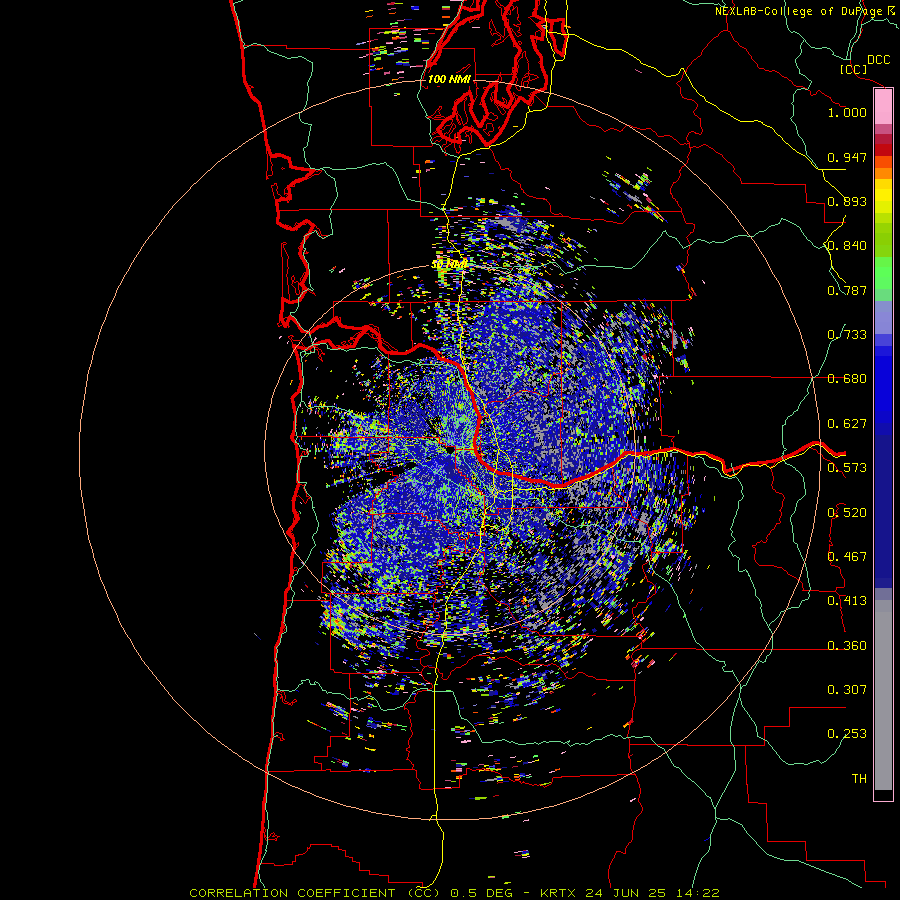Pick the pink segment of the color bar
Image resolution: width=900 pixels, height=900 pixels.
click(x=883, y=107)
